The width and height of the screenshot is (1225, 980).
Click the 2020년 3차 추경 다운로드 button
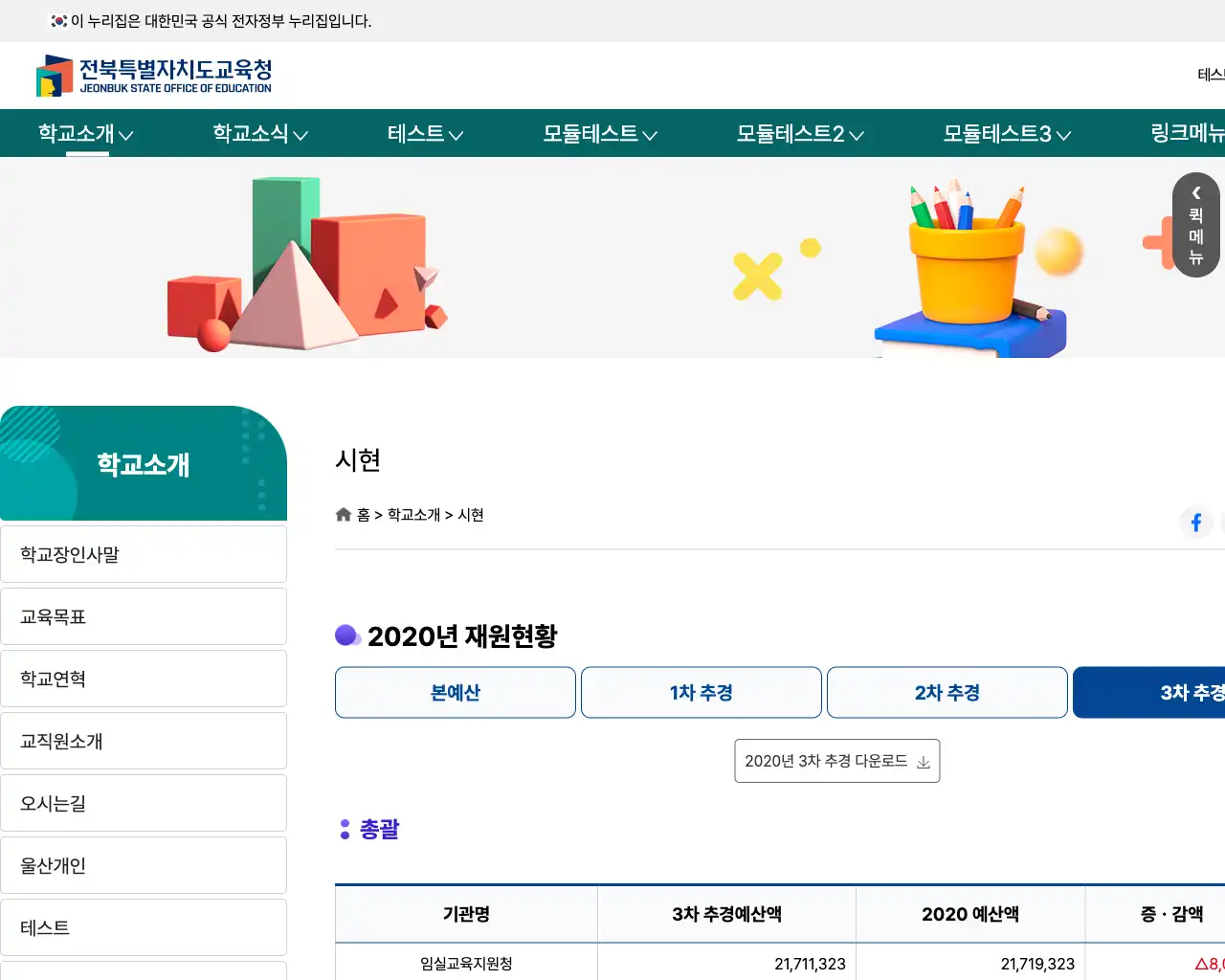click(837, 761)
